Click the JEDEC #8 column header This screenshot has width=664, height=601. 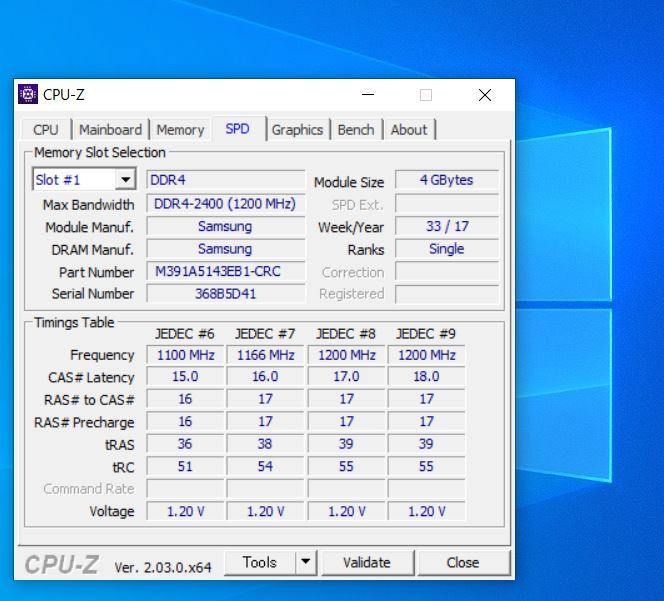[346, 334]
